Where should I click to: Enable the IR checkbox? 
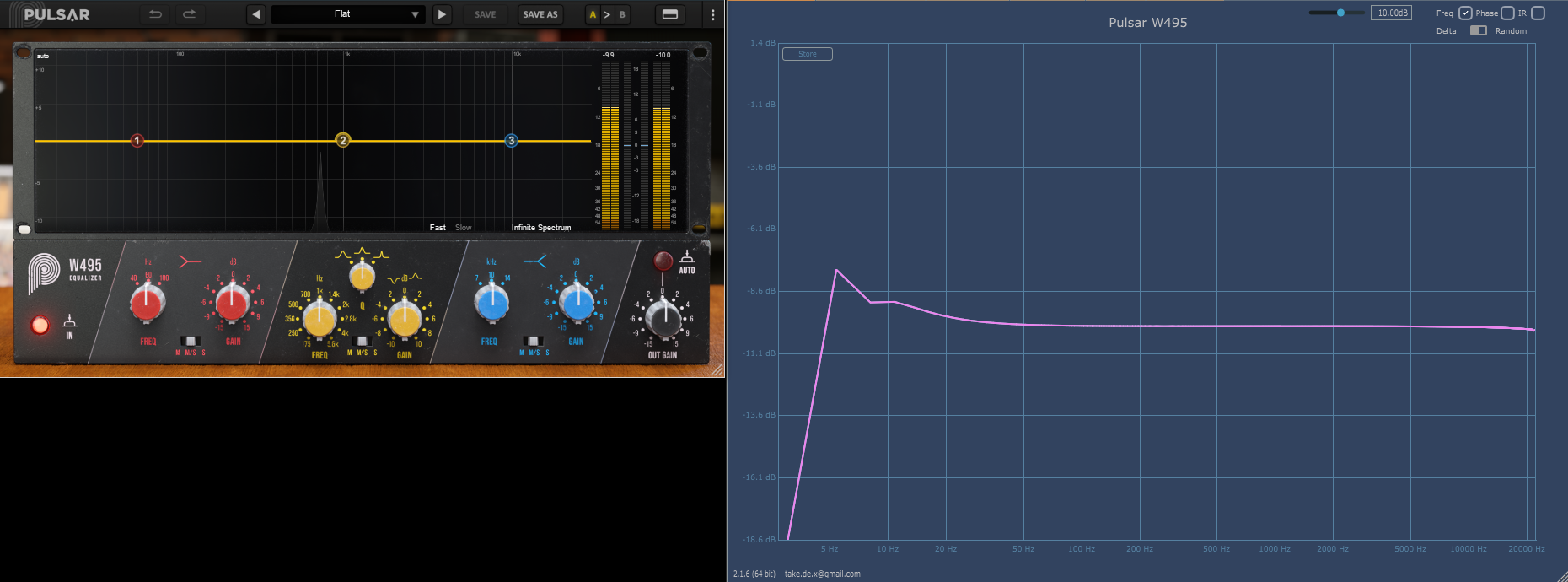pos(1538,13)
